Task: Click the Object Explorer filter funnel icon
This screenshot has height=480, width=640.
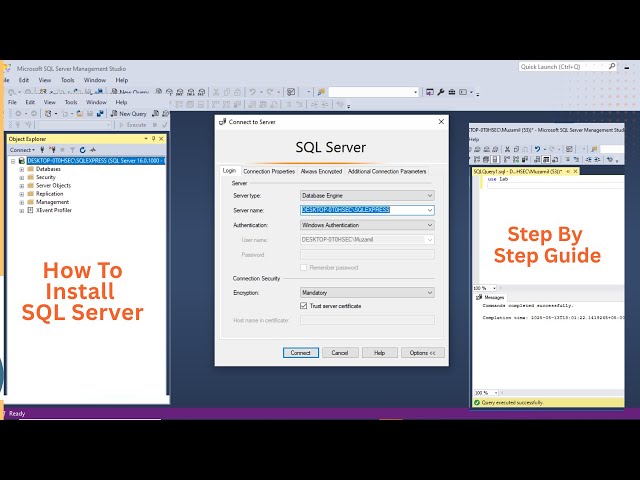Action: (72, 150)
